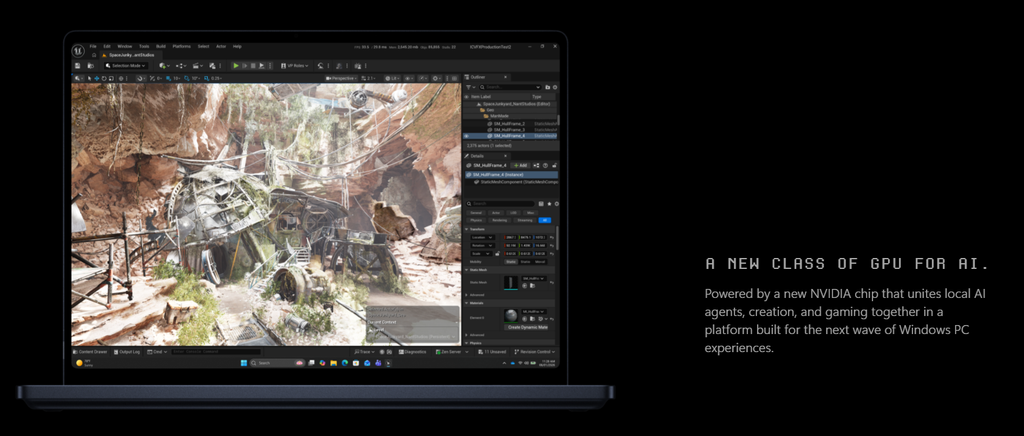The height and width of the screenshot is (436, 1024).
Task: Click the stop simulation square button
Action: click(x=253, y=66)
